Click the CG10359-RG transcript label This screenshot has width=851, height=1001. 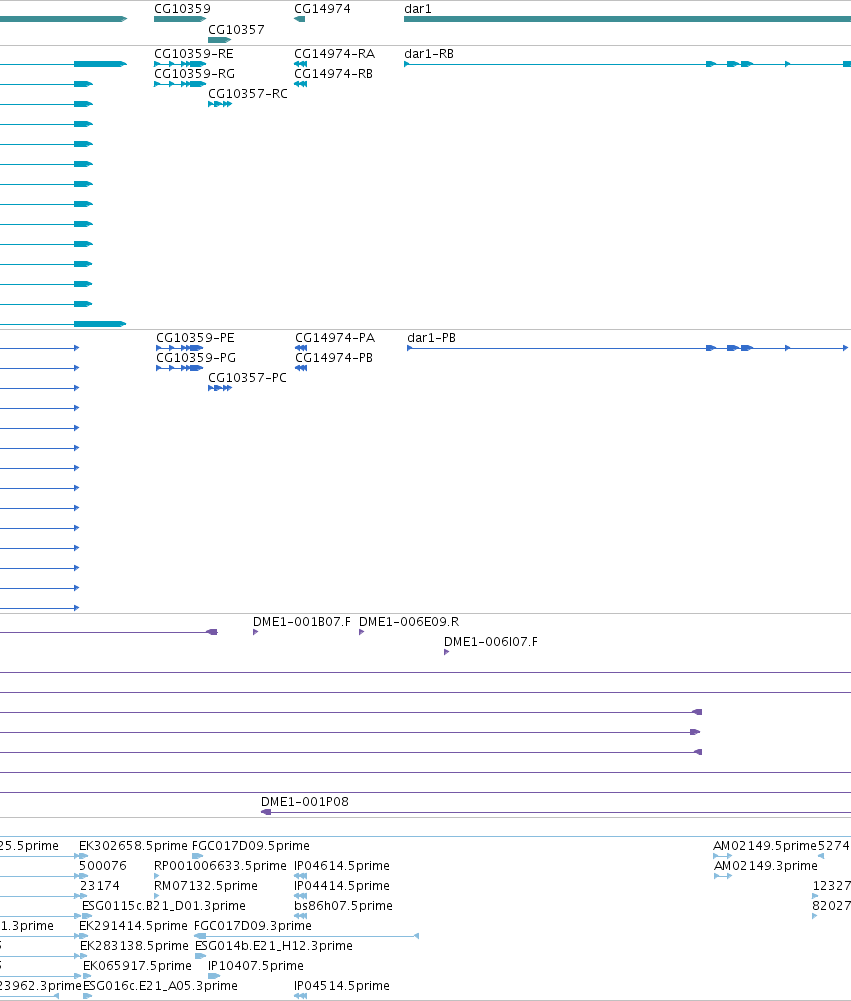point(194,73)
